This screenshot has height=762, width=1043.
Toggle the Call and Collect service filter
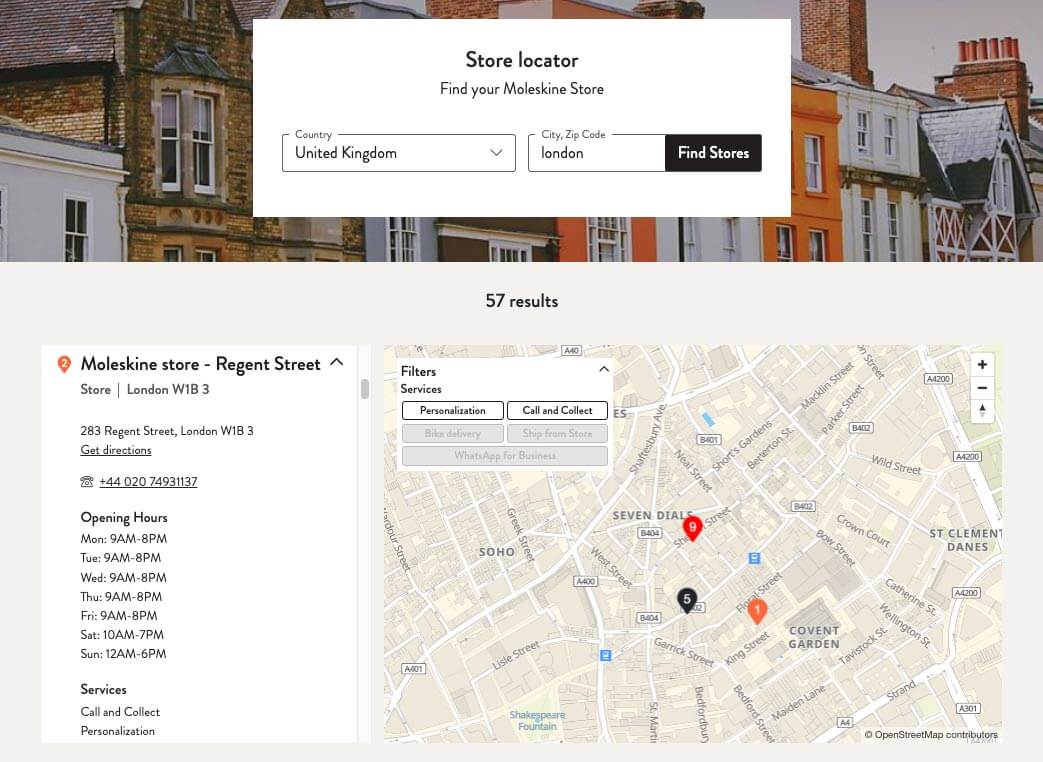click(x=557, y=410)
